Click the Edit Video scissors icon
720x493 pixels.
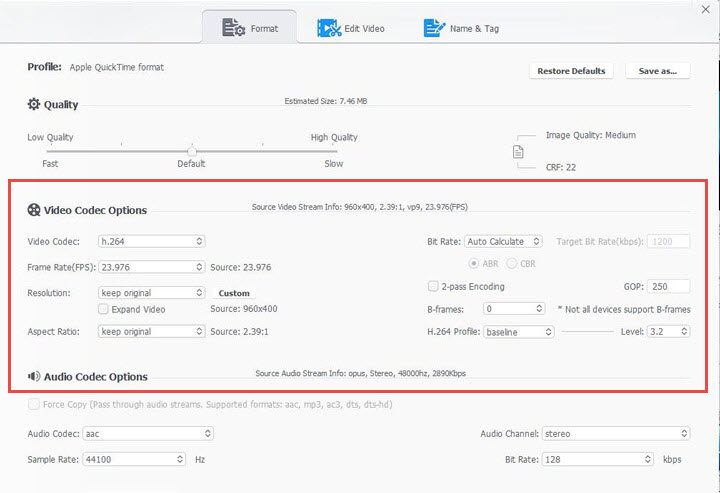pos(329,28)
